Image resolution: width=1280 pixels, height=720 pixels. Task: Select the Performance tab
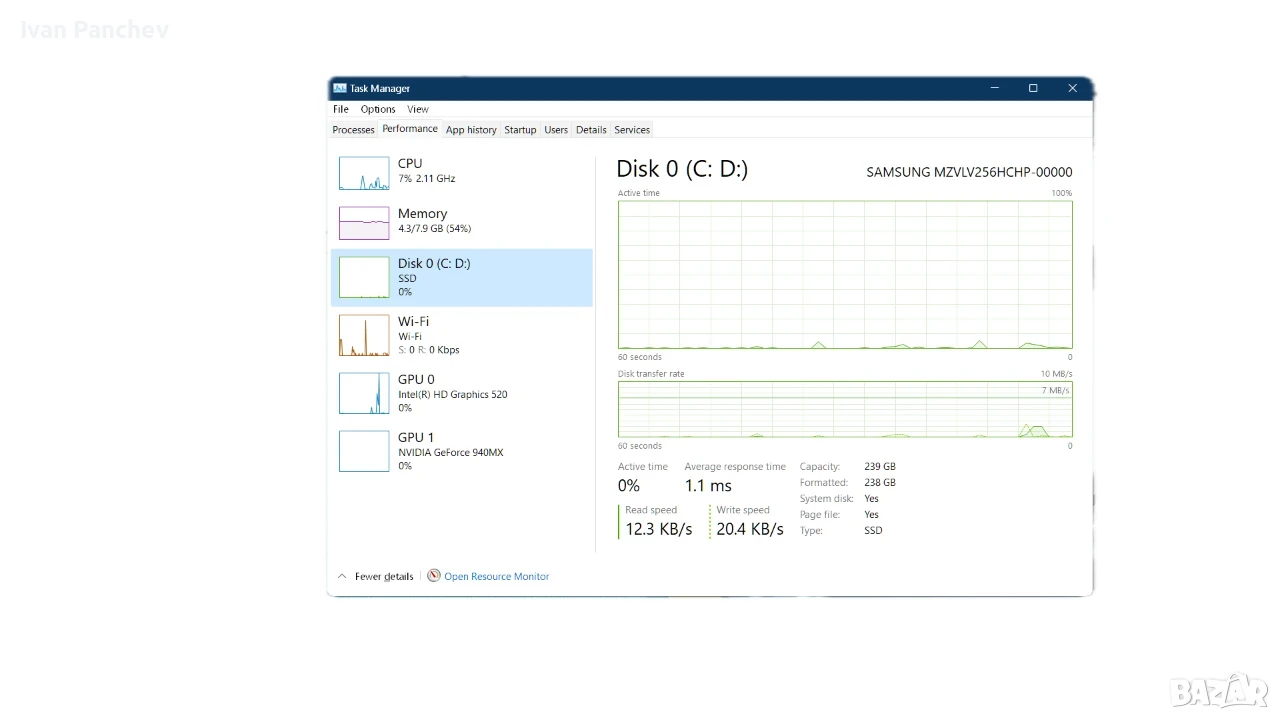point(410,129)
